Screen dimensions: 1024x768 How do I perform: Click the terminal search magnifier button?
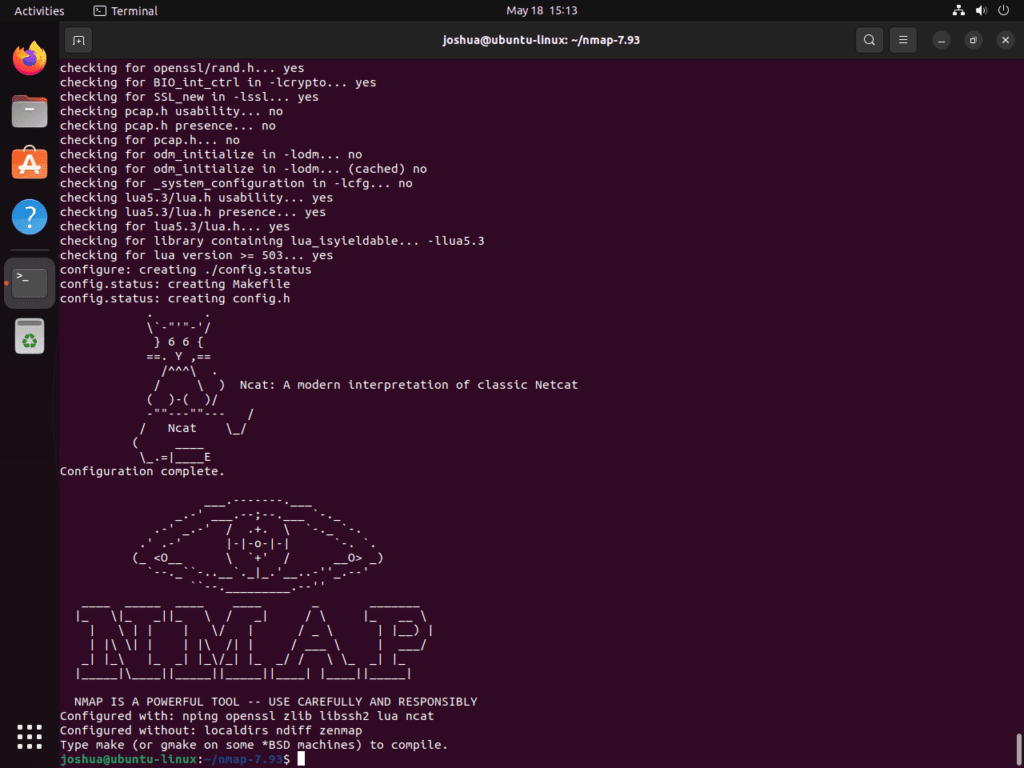pos(869,40)
